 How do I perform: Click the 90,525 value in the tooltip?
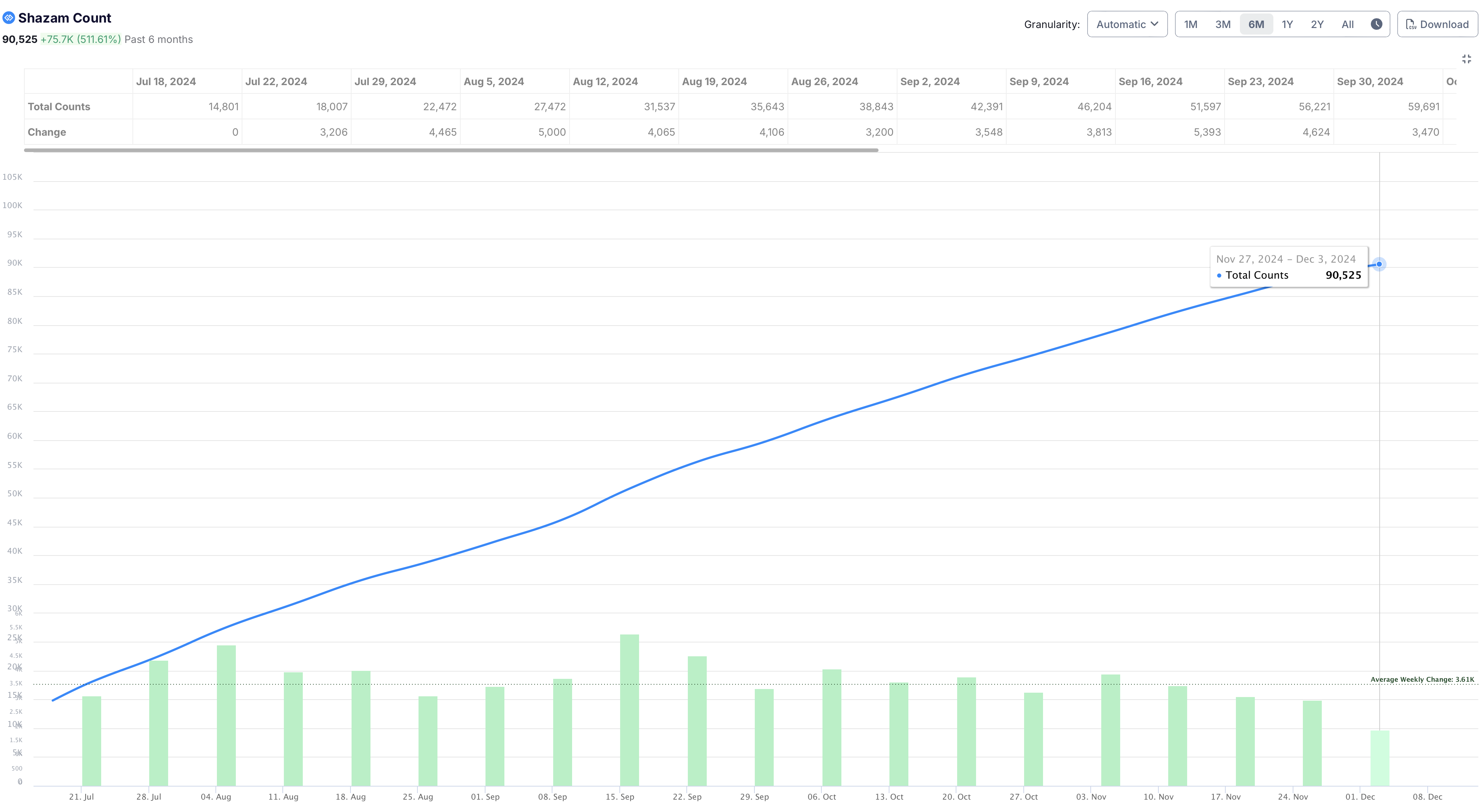1343,275
